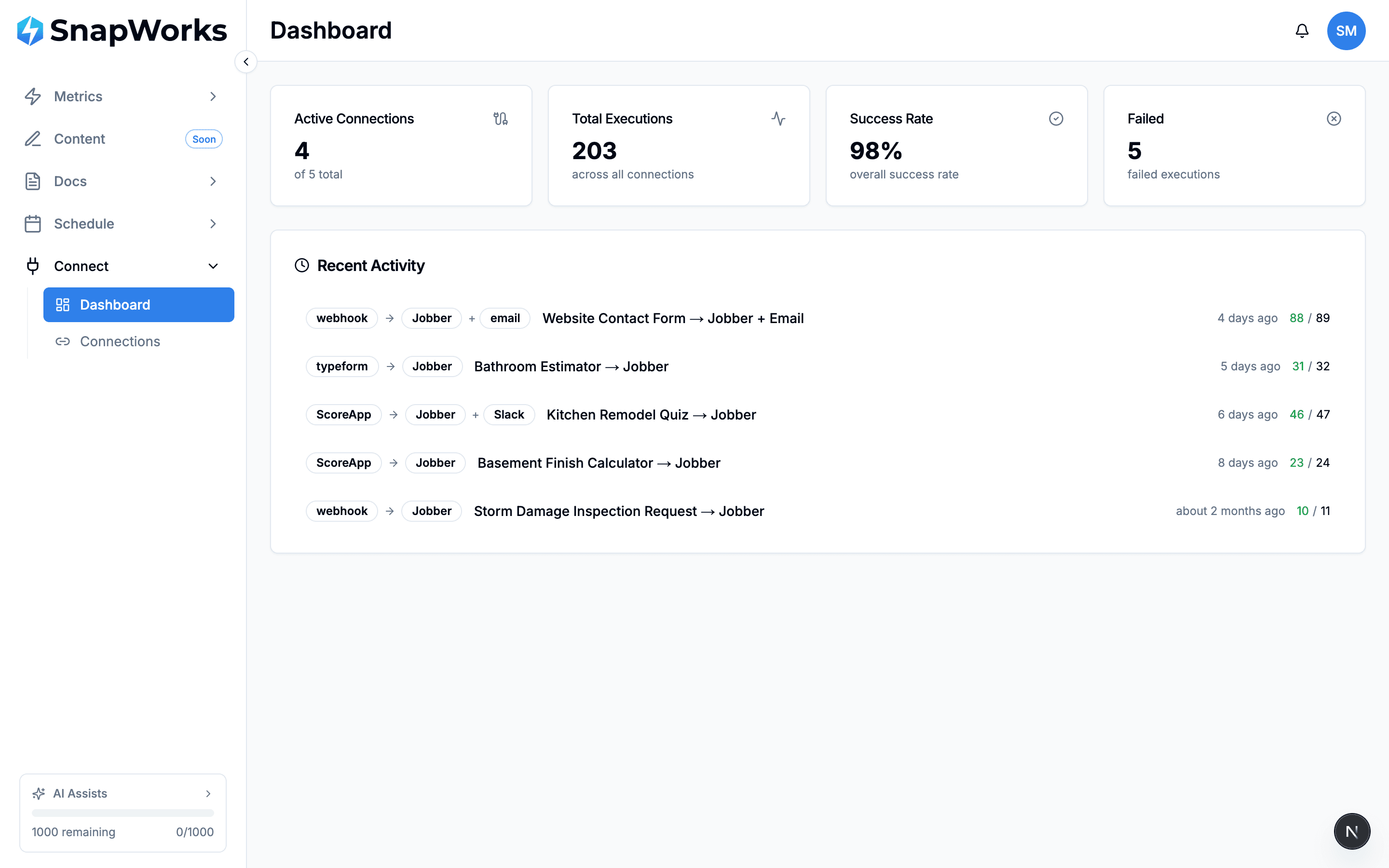
Task: Switch to the Connections page
Action: point(120,341)
